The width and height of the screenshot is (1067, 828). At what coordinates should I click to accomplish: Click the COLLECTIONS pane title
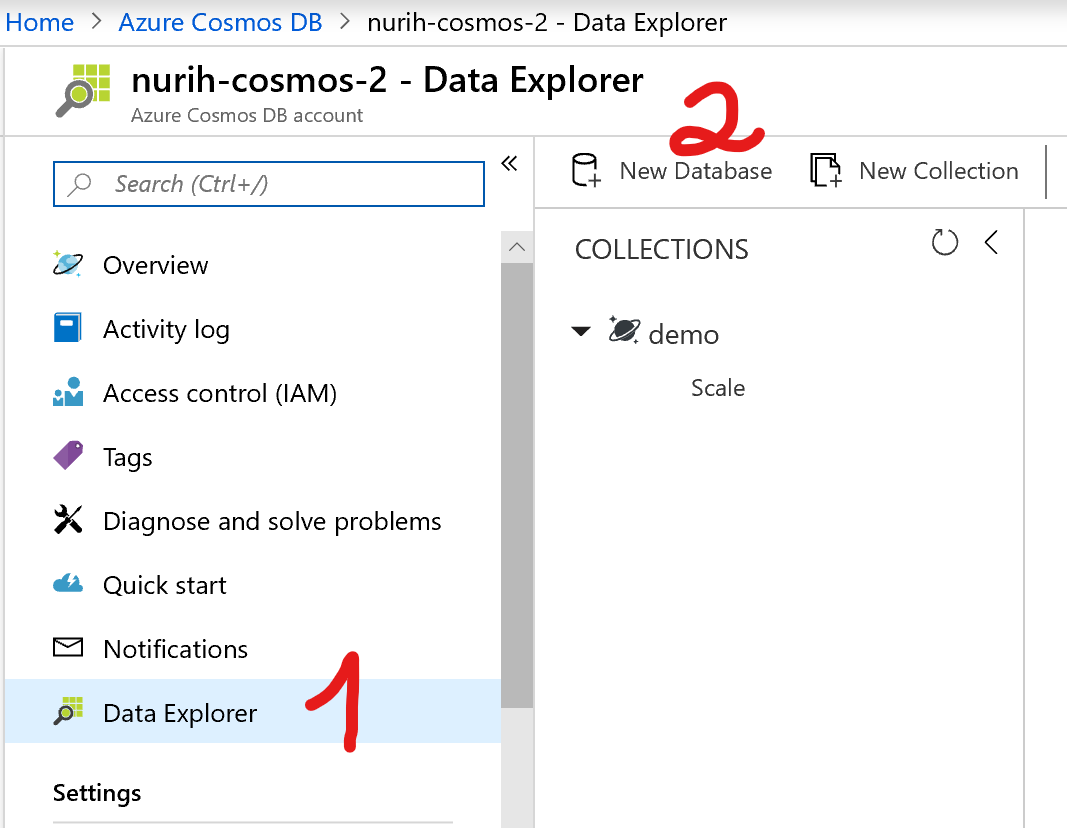click(661, 250)
